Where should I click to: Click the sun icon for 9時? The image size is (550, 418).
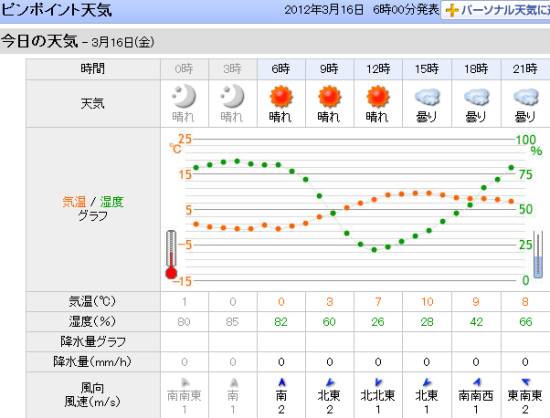pyautogui.click(x=329, y=97)
